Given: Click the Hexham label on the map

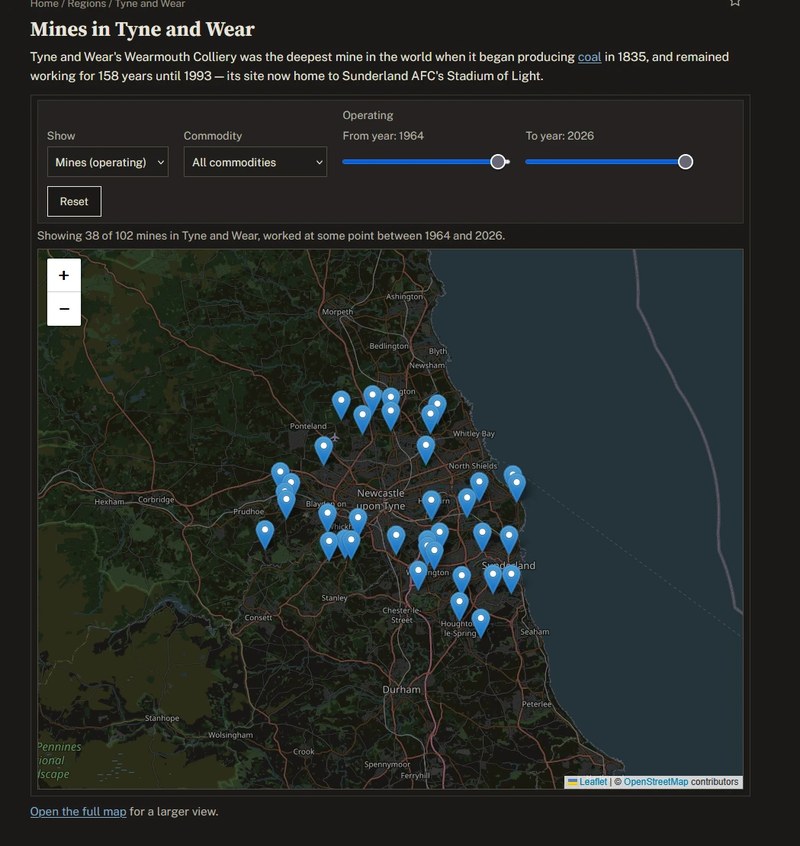Looking at the screenshot, I should click(110, 502).
